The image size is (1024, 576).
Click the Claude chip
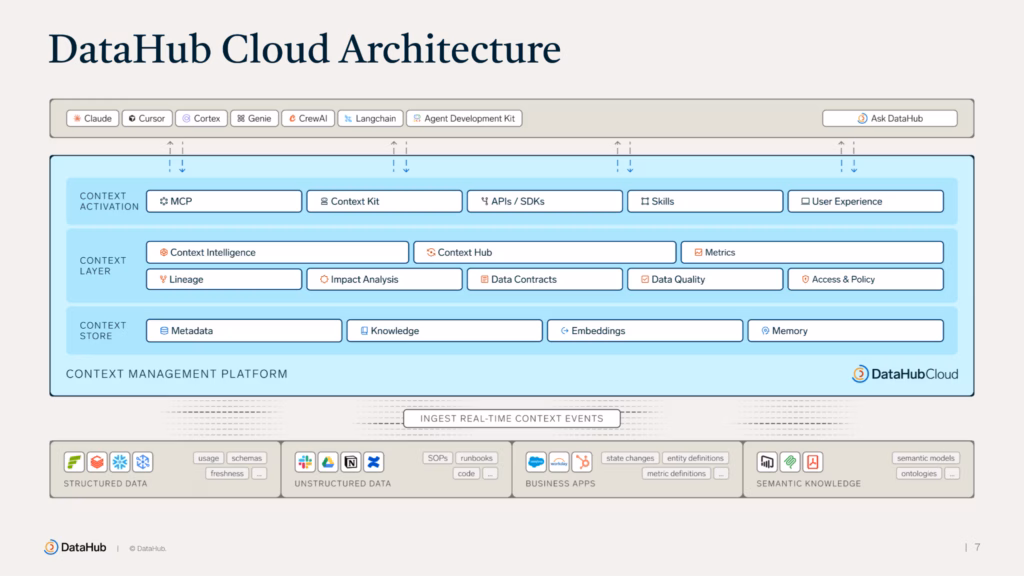point(93,118)
